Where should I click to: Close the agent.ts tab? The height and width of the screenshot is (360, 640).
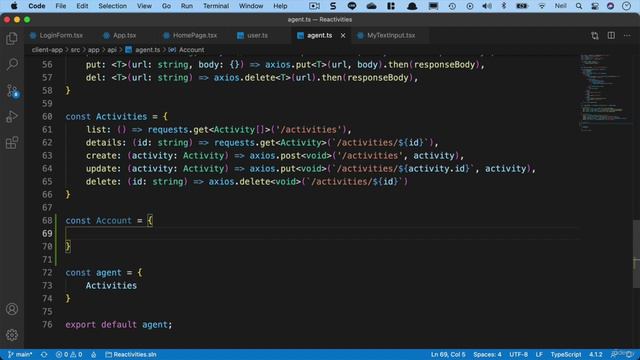coord(343,36)
